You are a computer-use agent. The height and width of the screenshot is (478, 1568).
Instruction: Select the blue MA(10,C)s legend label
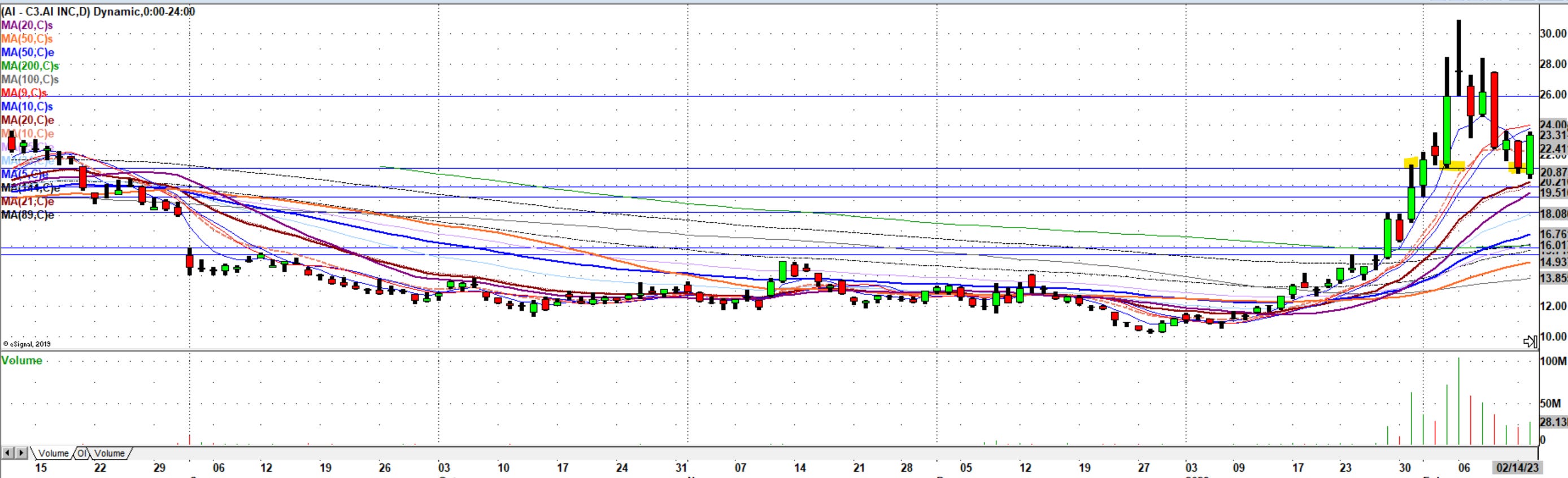(x=27, y=107)
